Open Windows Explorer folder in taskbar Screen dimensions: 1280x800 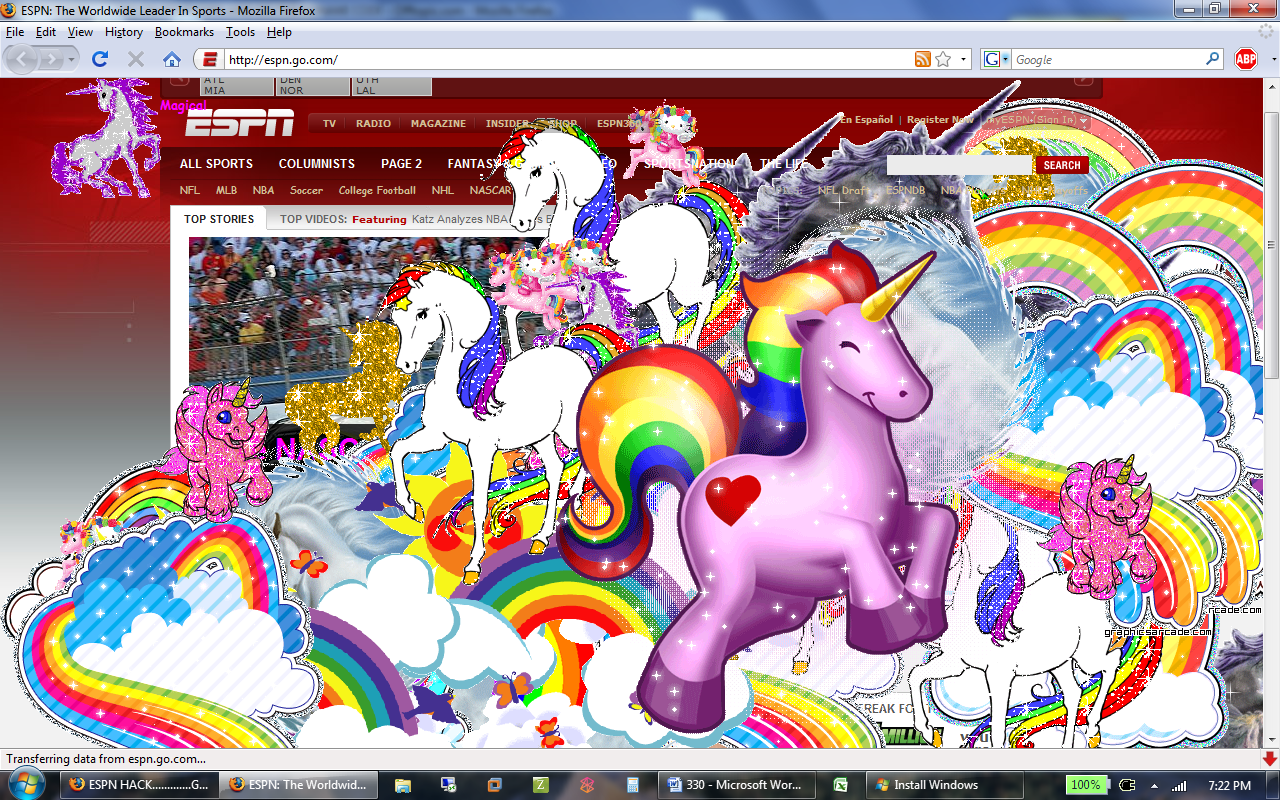[x=402, y=785]
